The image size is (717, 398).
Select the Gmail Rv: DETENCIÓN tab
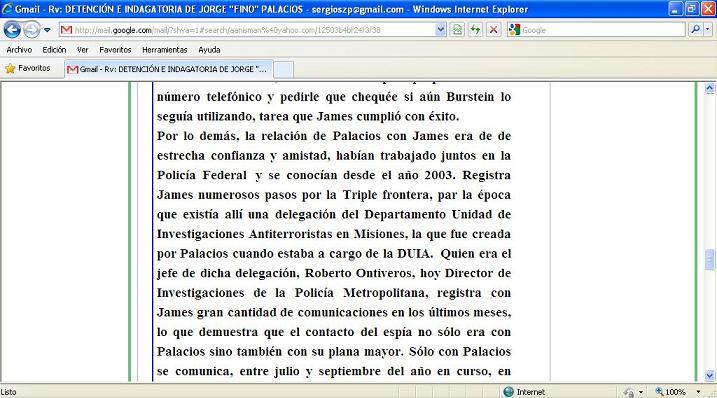click(x=169, y=69)
